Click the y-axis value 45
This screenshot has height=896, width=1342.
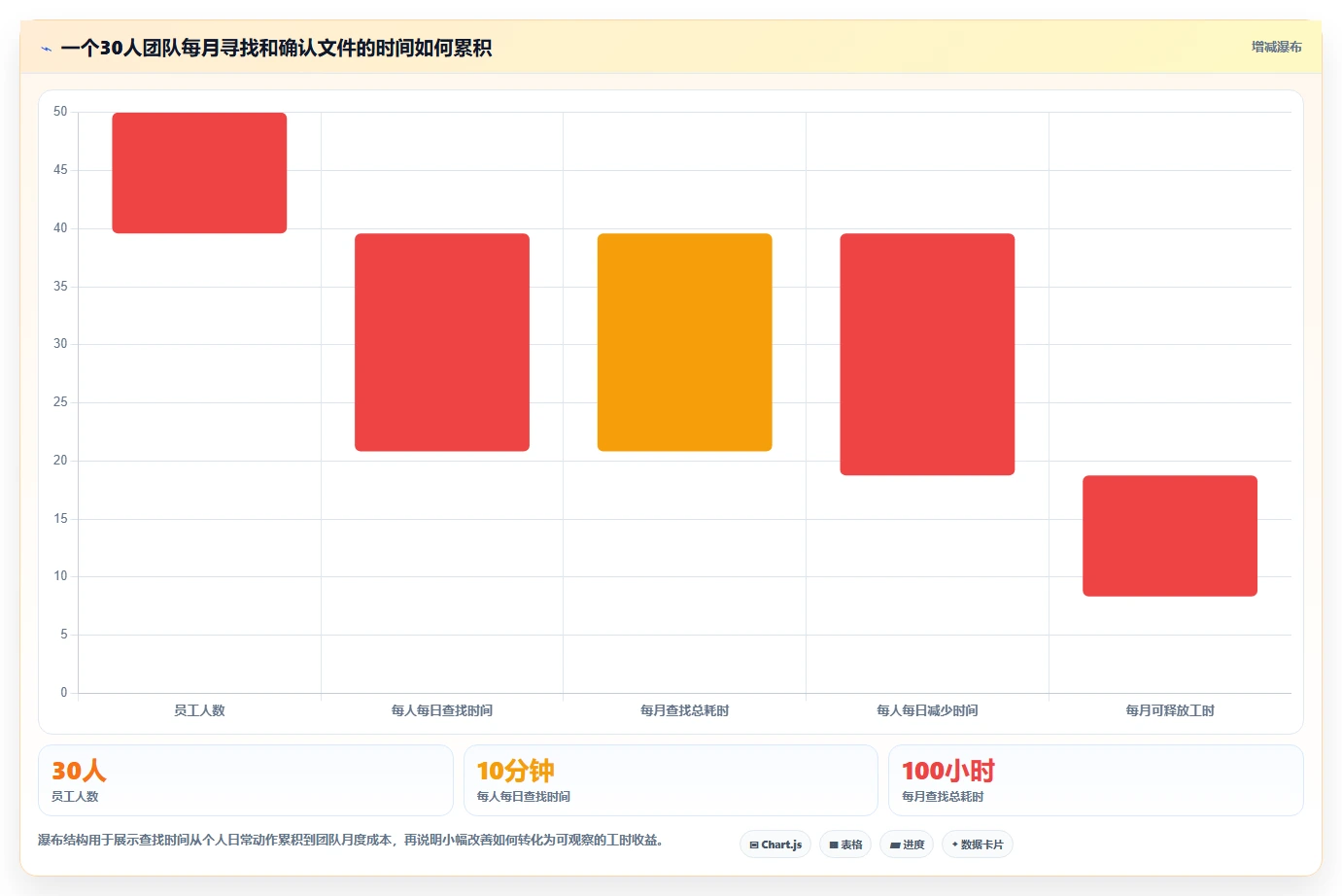[60, 170]
